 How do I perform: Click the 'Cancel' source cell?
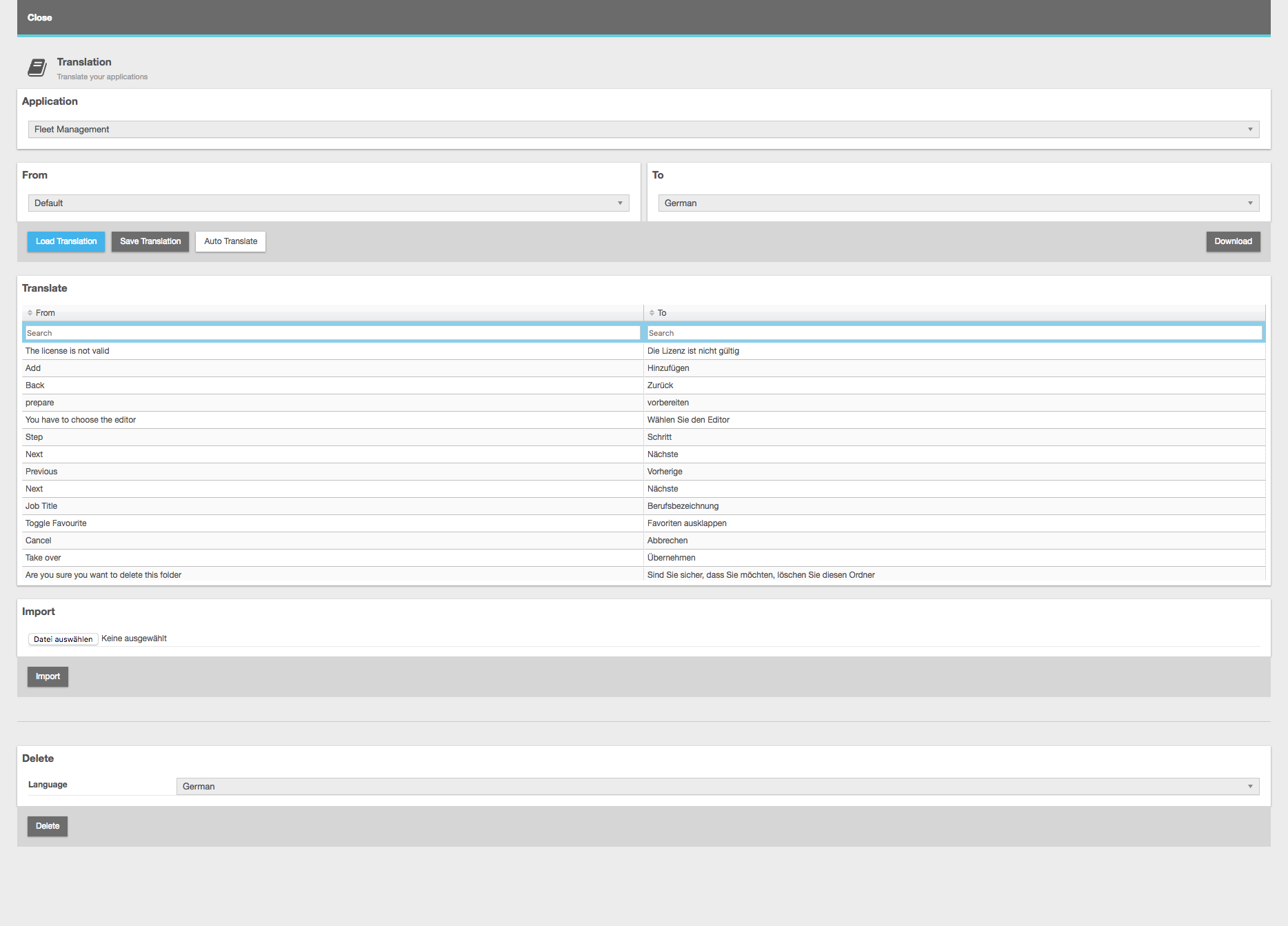[x=332, y=541]
